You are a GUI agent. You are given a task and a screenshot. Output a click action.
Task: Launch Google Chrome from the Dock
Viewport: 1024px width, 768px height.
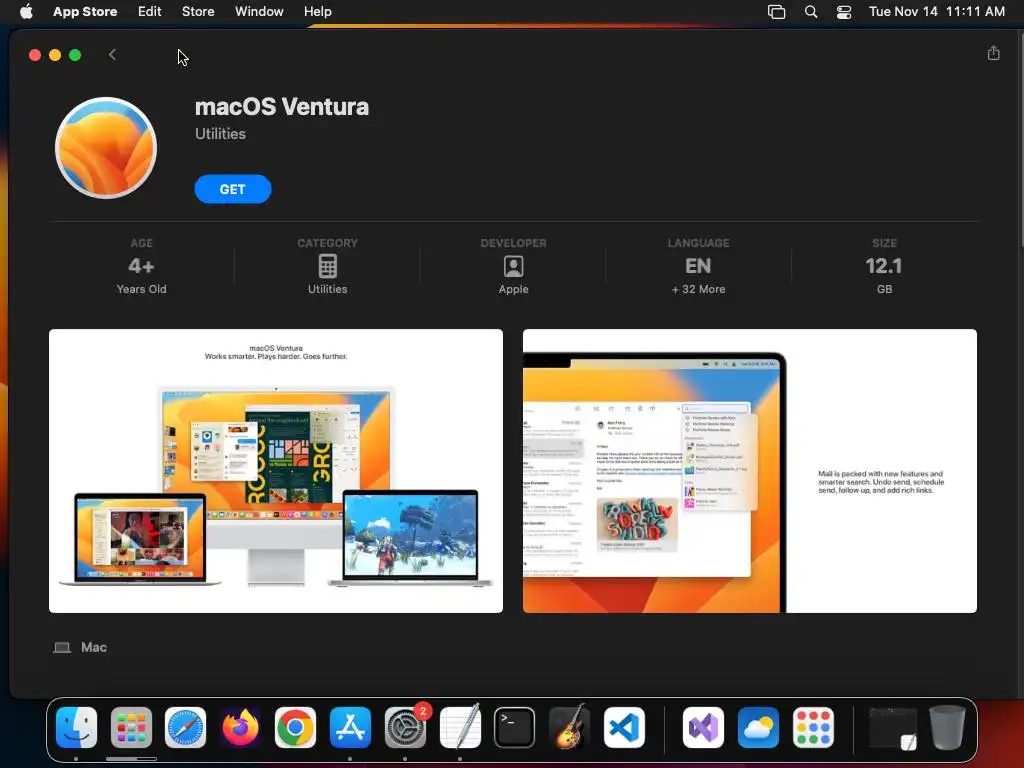click(295, 727)
